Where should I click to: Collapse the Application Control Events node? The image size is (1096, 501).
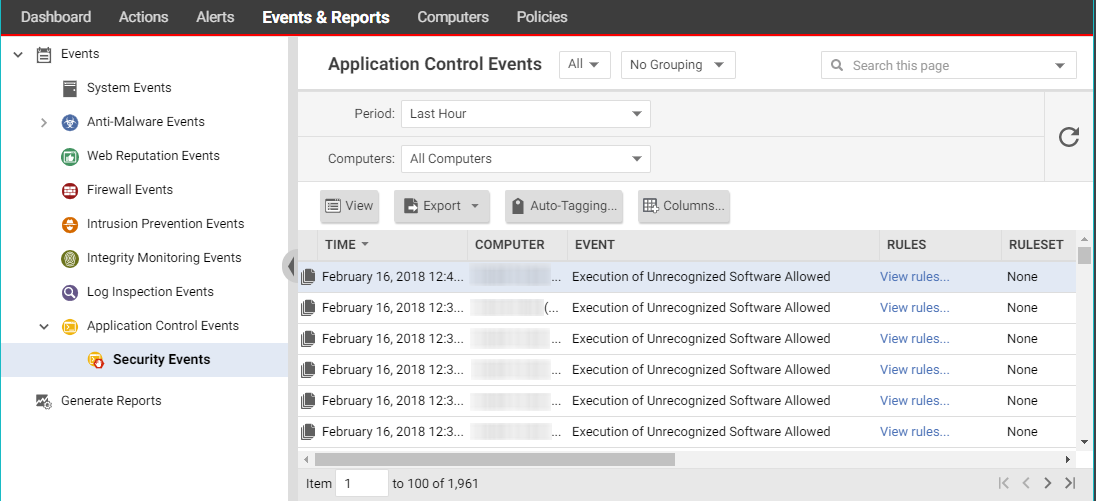[x=43, y=326]
